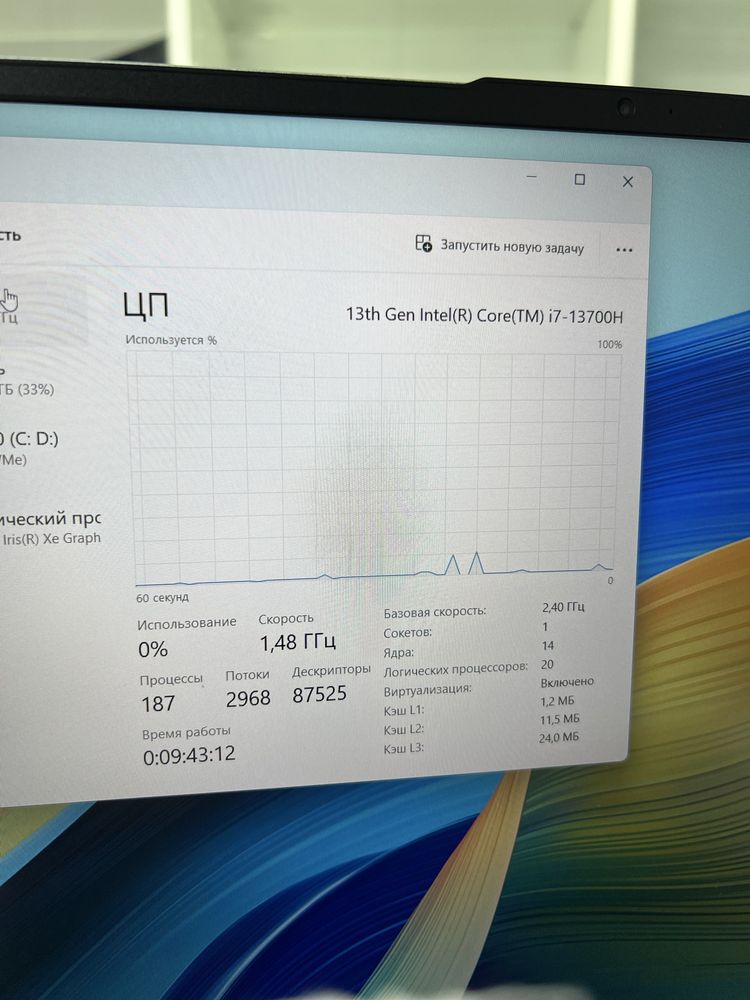Click the Процессы value 187
This screenshot has height=1000, width=750.
(158, 703)
